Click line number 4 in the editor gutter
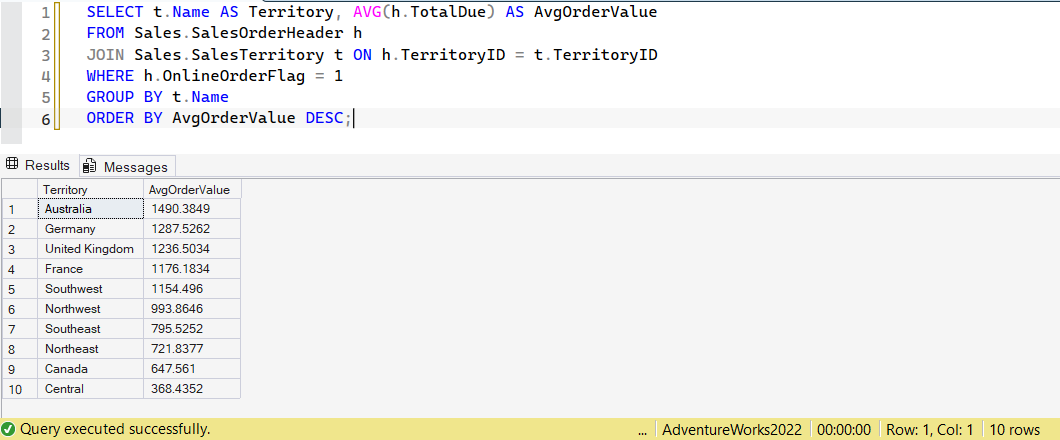 (x=46, y=76)
